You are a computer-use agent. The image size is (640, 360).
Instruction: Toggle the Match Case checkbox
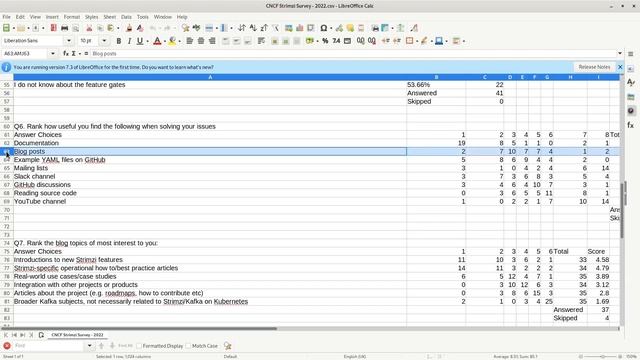[188, 346]
